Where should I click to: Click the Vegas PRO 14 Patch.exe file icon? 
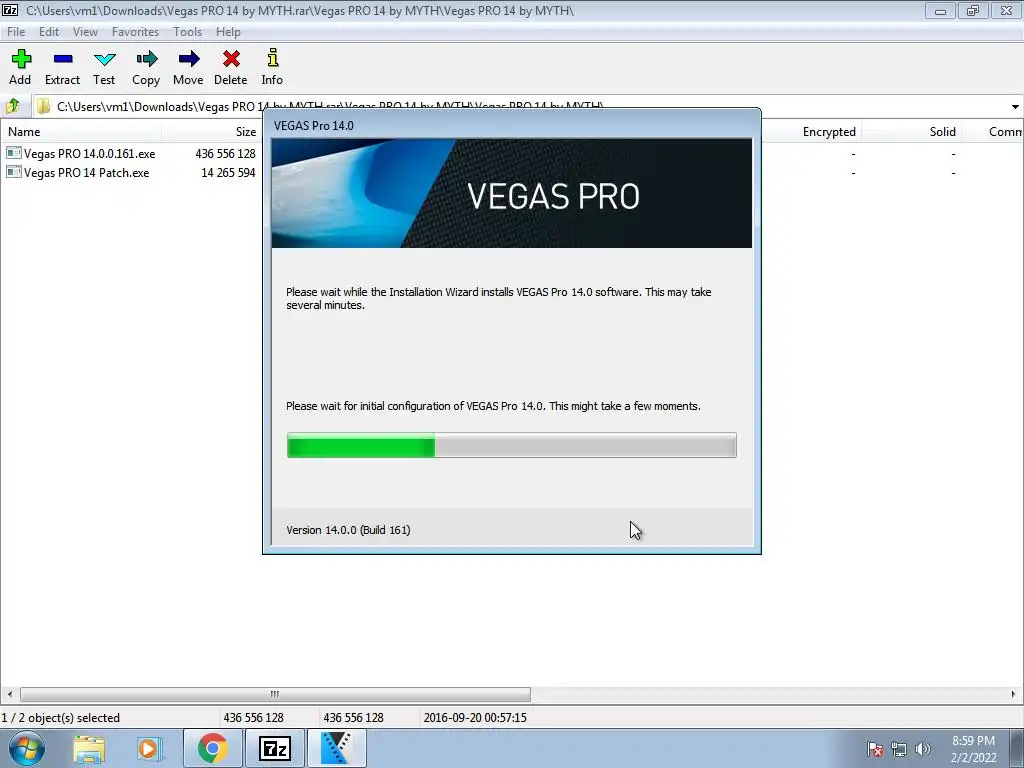click(14, 172)
